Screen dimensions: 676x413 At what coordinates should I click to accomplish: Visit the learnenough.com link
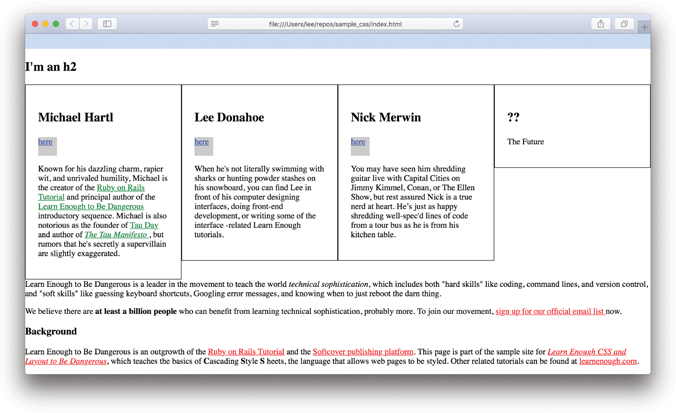(607, 362)
